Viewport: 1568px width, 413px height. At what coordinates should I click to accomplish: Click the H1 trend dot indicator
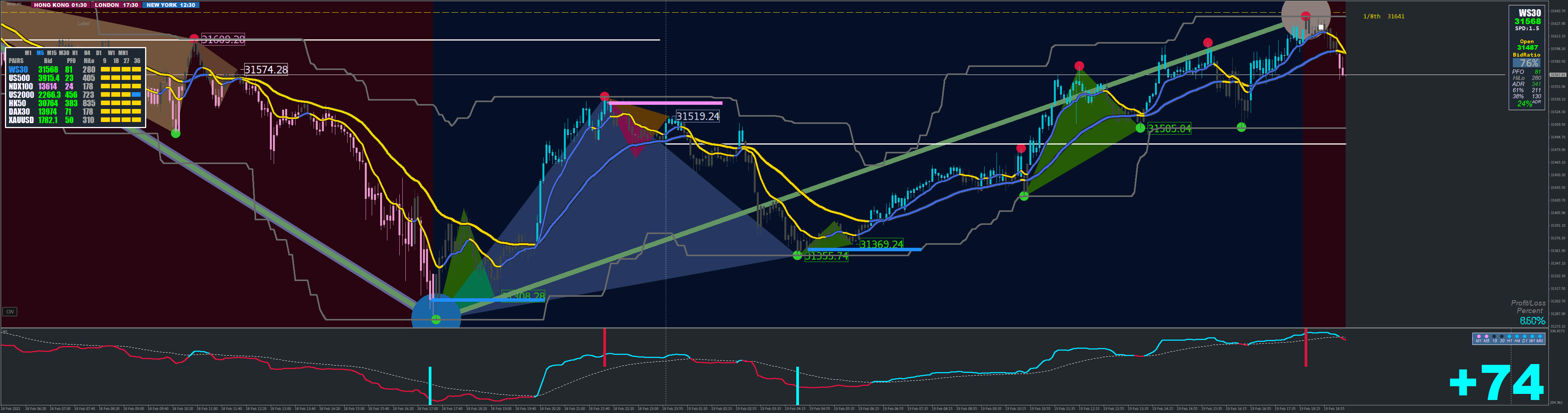pos(1509,337)
